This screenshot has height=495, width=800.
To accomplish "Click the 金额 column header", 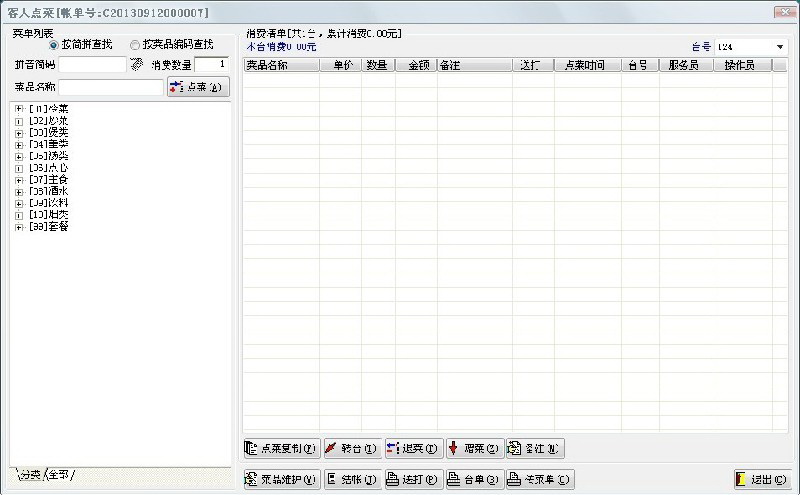I will click(x=416, y=65).
